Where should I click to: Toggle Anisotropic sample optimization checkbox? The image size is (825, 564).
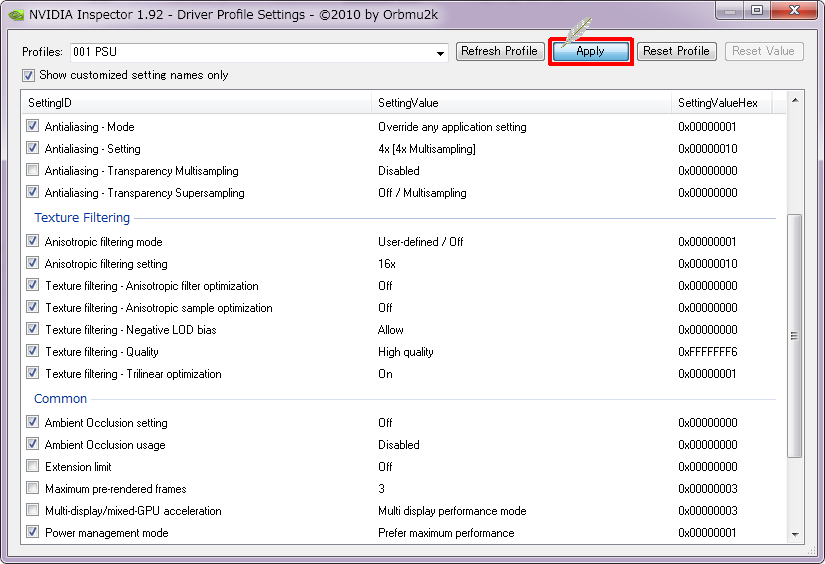33,307
